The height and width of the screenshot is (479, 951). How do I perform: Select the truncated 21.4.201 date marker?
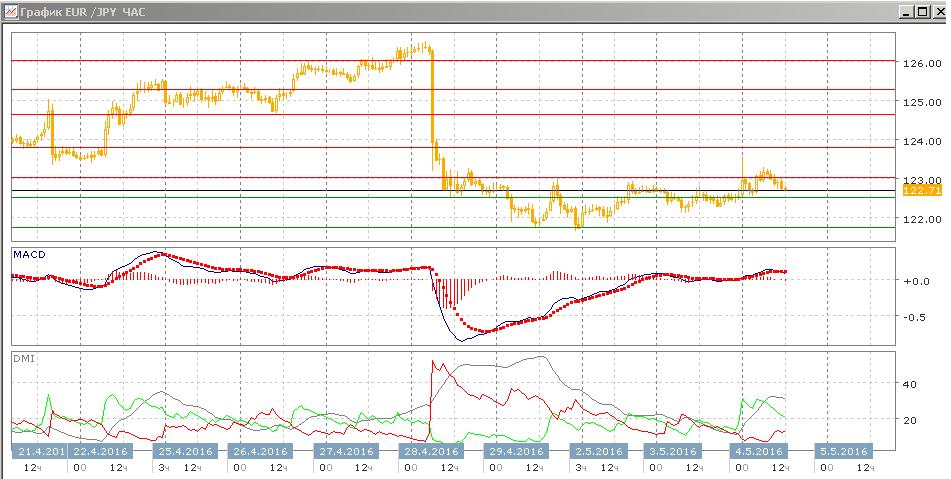click(38, 451)
